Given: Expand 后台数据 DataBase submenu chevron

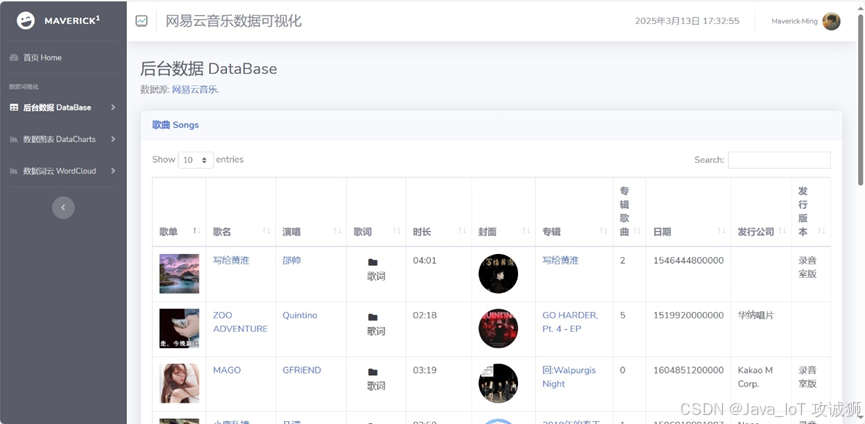Looking at the screenshot, I should tap(113, 108).
